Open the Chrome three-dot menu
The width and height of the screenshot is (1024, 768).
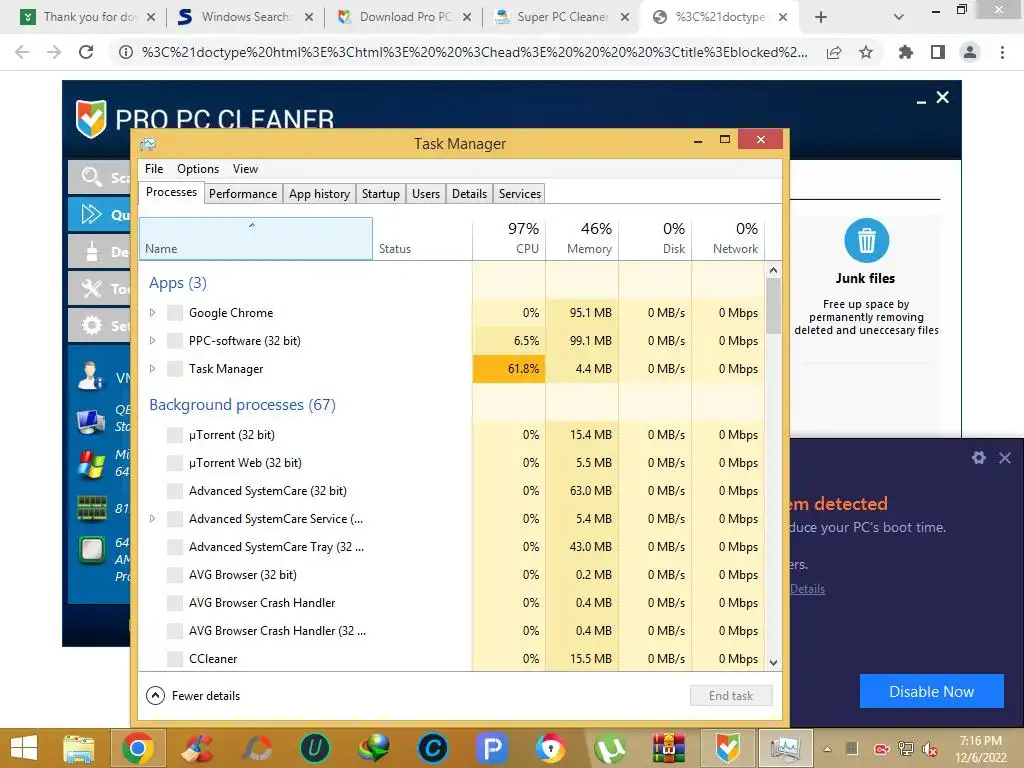pos(1002,52)
